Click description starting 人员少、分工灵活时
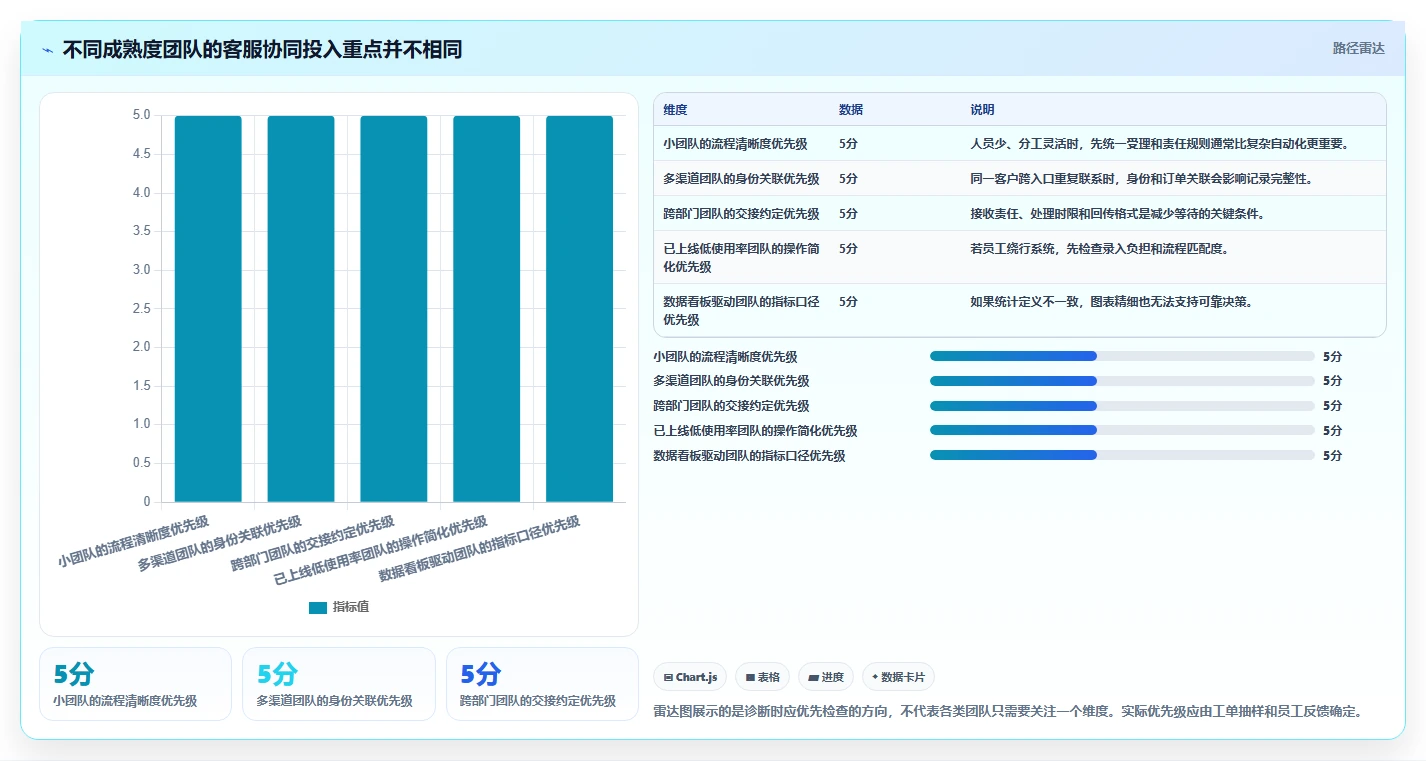Screen dimensions: 1426x761 tap(1160, 144)
